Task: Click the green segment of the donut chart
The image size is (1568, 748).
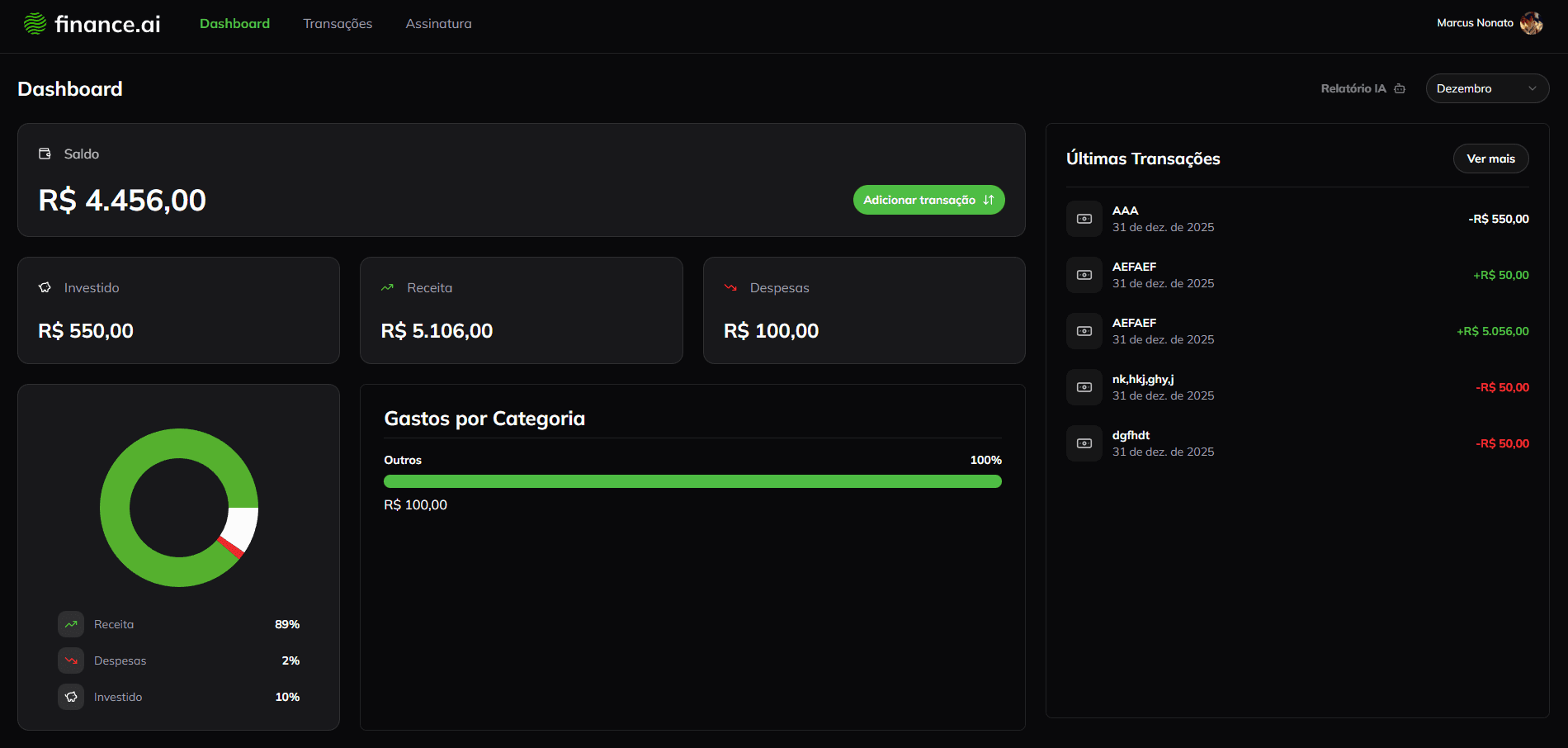Action: tap(116, 508)
